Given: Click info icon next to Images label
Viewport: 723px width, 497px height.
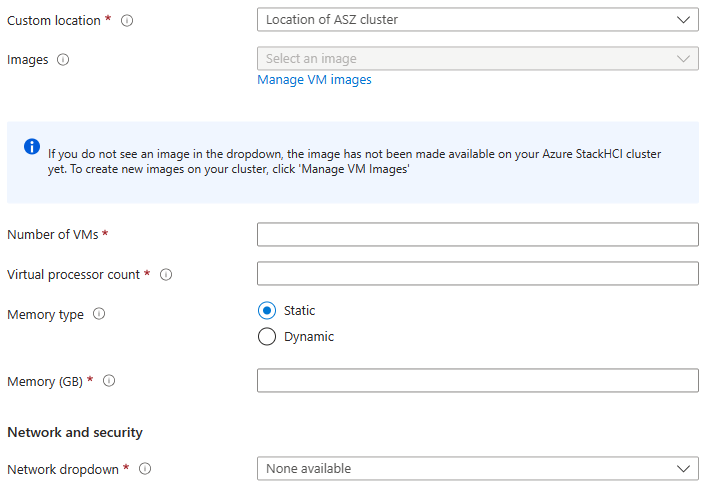Looking at the screenshot, I should point(64,60).
